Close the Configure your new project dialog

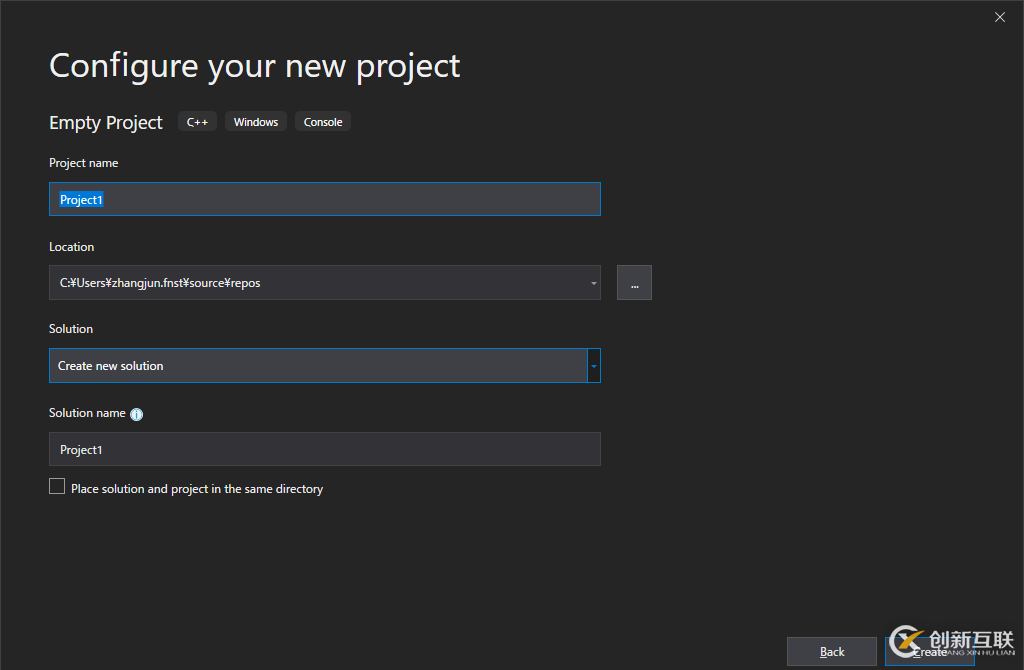tap(1000, 17)
